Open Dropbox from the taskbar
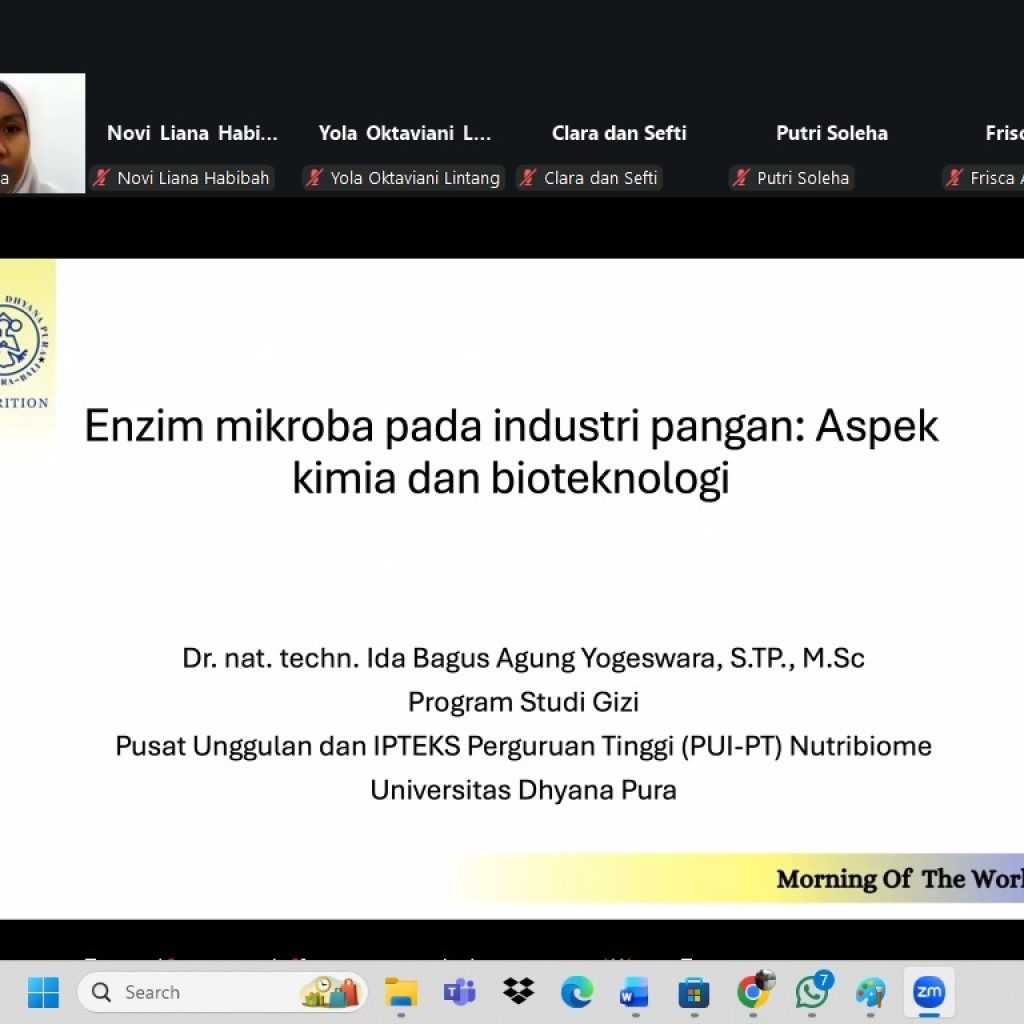The height and width of the screenshot is (1024, 1024). pos(518,992)
